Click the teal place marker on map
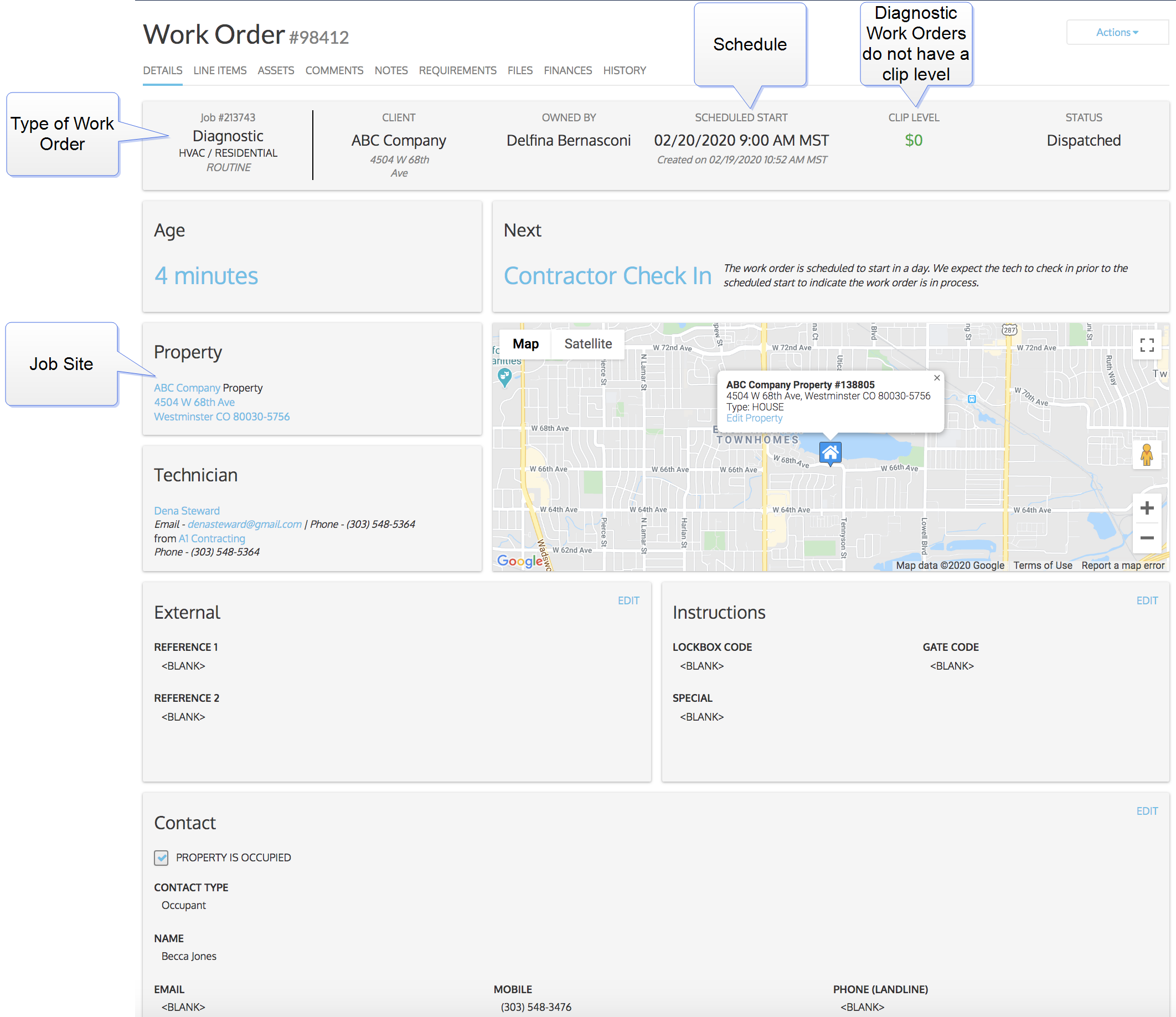This screenshot has height=1017, width=1176. coord(504,376)
